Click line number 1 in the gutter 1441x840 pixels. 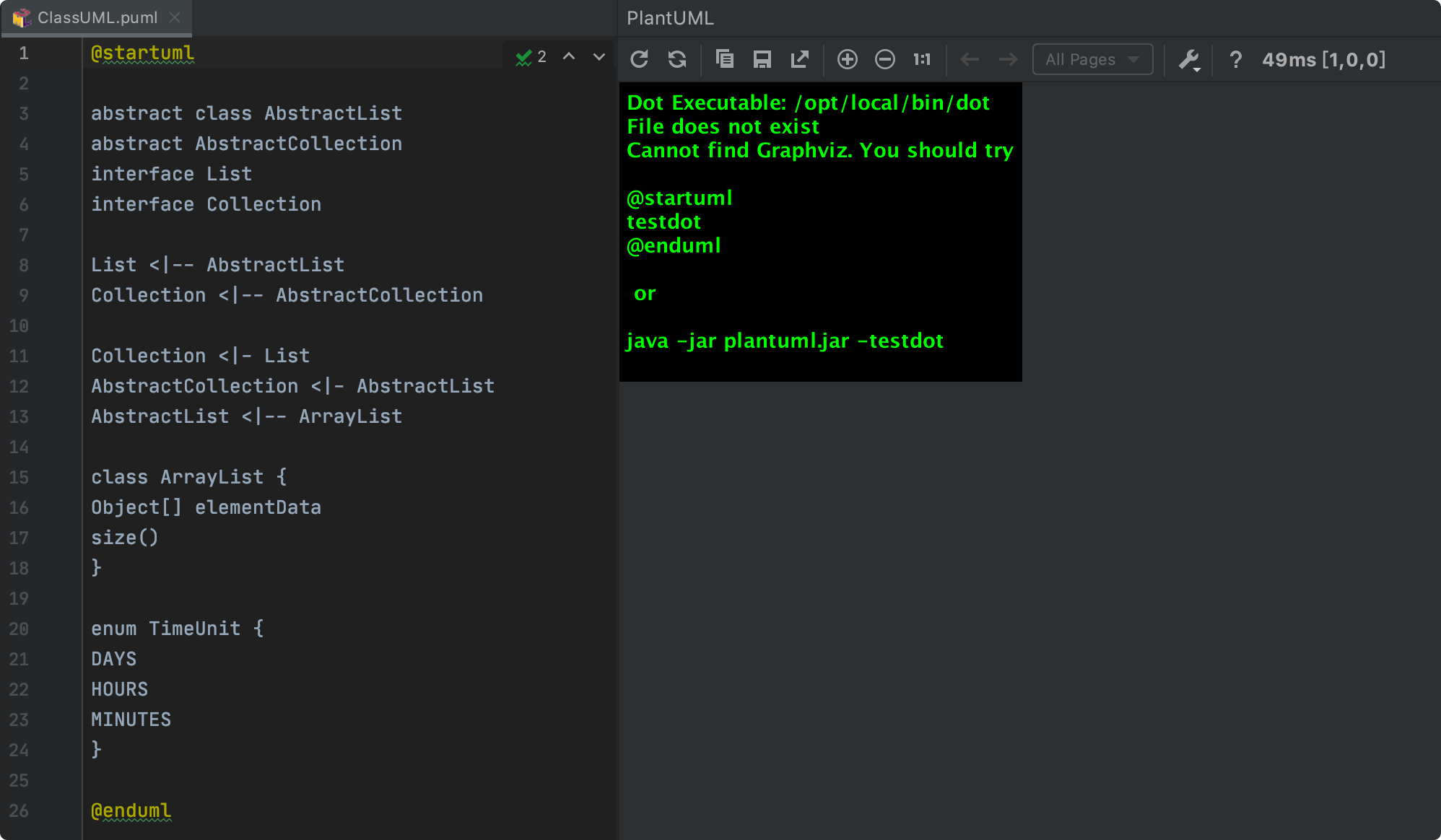coord(24,53)
